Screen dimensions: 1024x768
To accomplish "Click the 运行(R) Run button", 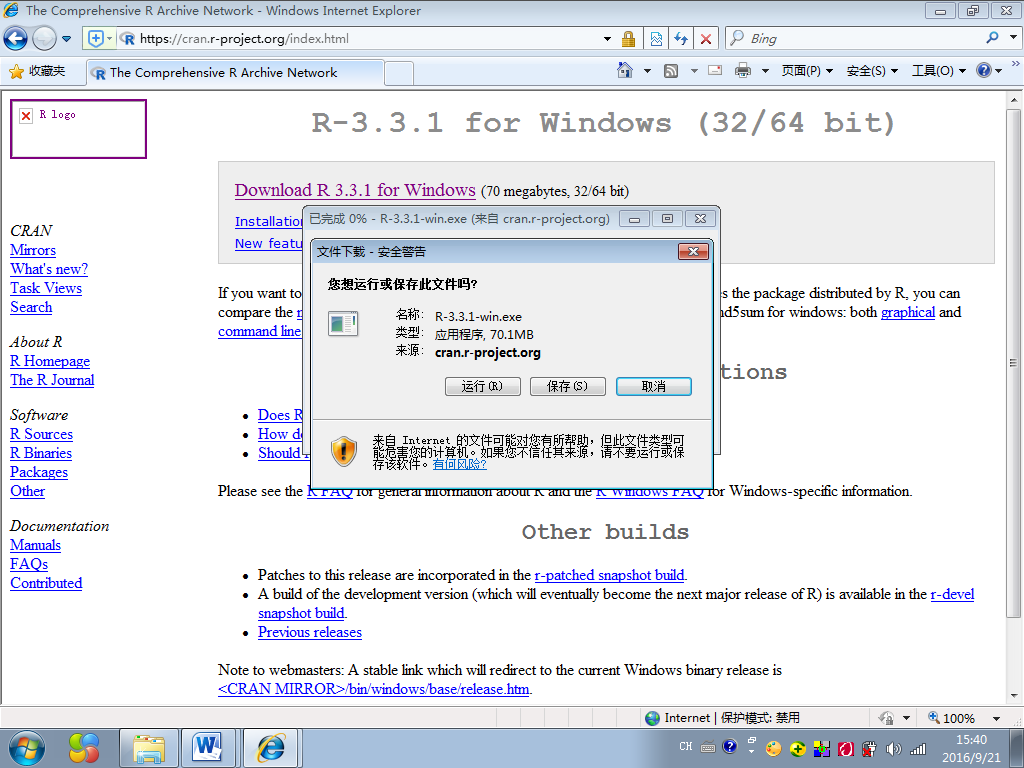I will point(483,386).
